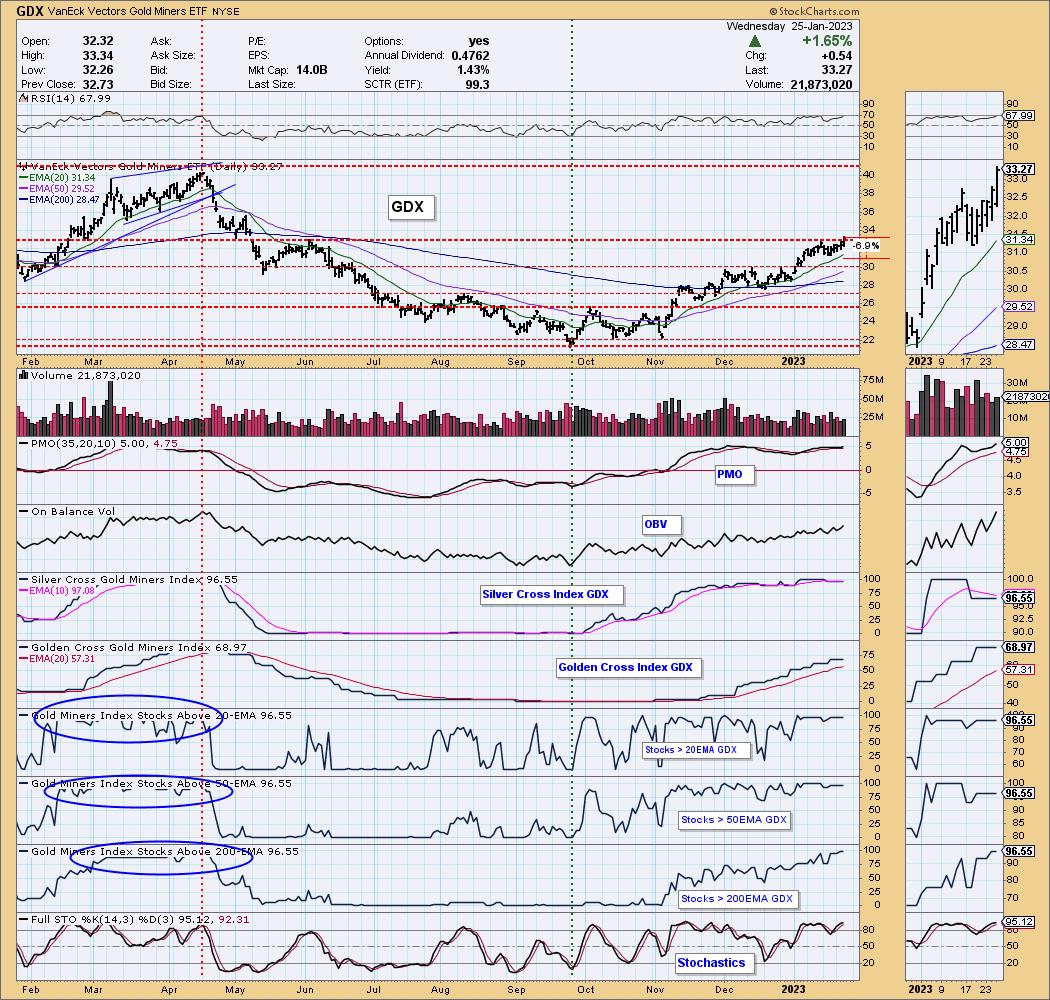
Task: Click the Stochastics label box
Action: click(711, 963)
